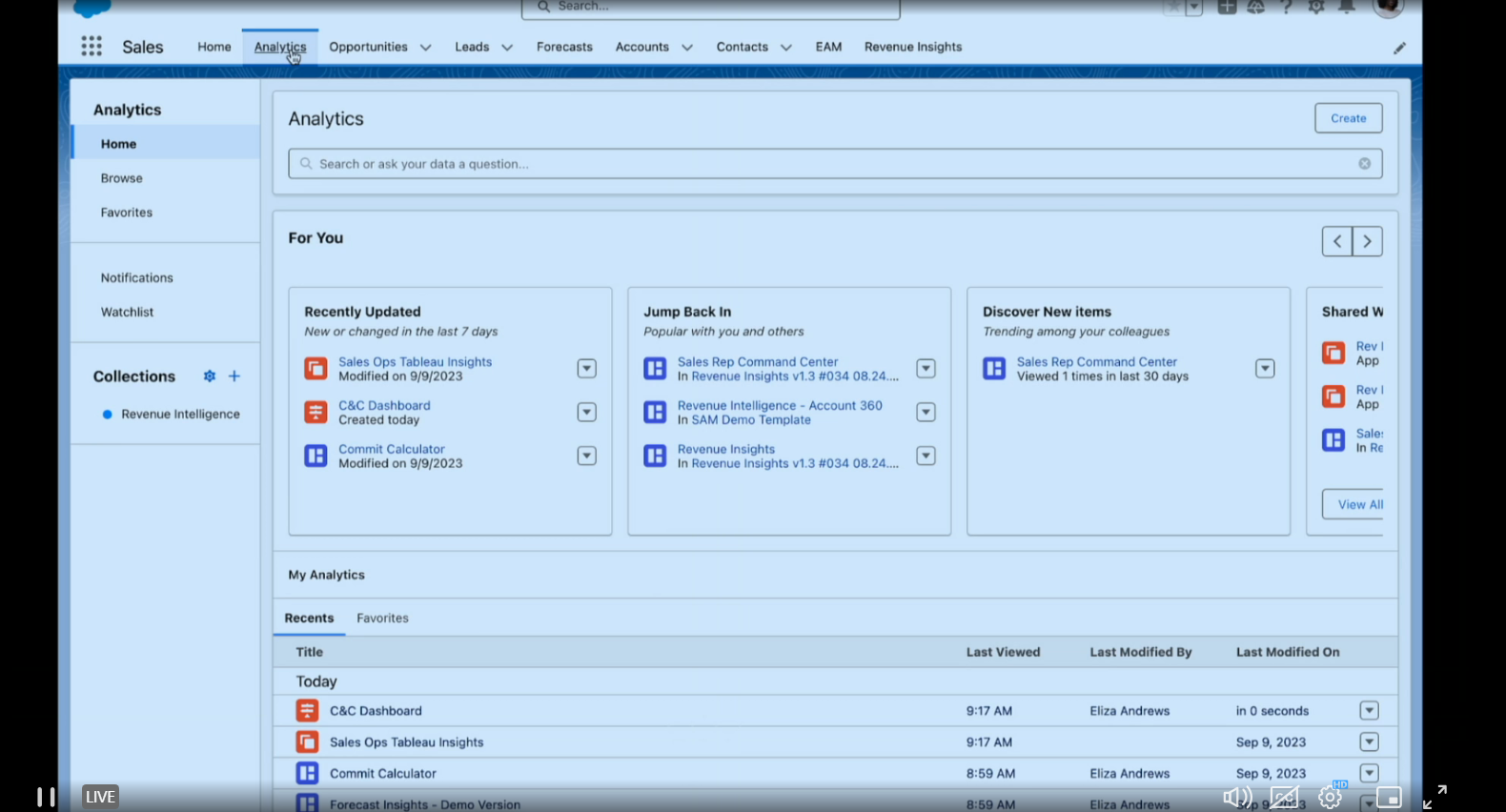The width and height of the screenshot is (1506, 812).
Task: Expand the Leads tab dropdown chevron
Action: click(x=507, y=48)
